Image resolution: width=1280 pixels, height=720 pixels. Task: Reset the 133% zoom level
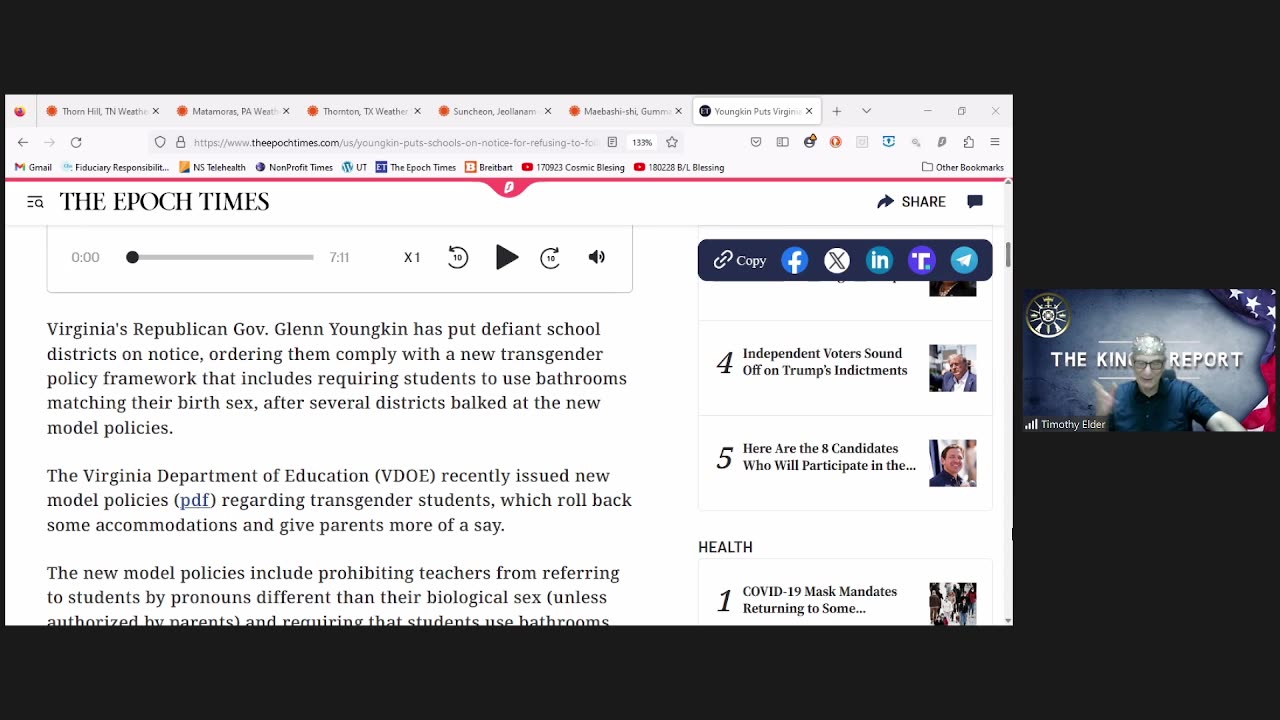[x=642, y=142]
